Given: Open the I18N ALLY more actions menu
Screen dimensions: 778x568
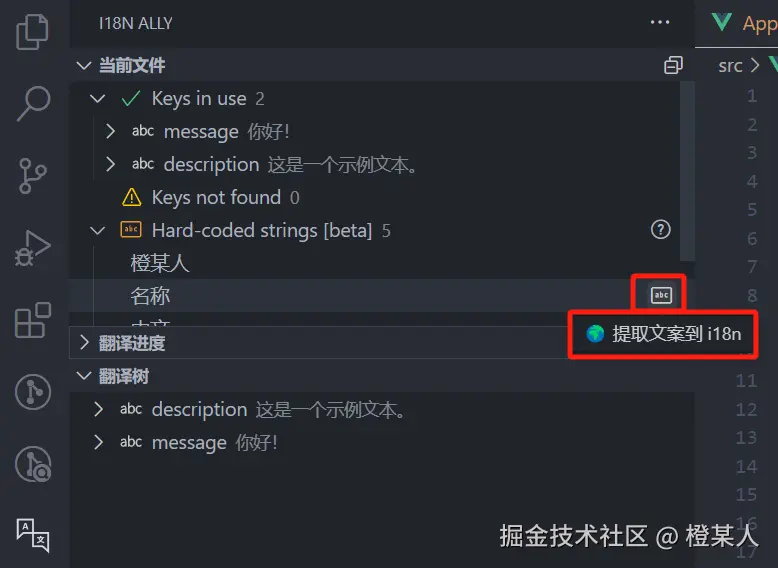Looking at the screenshot, I should pos(659,22).
